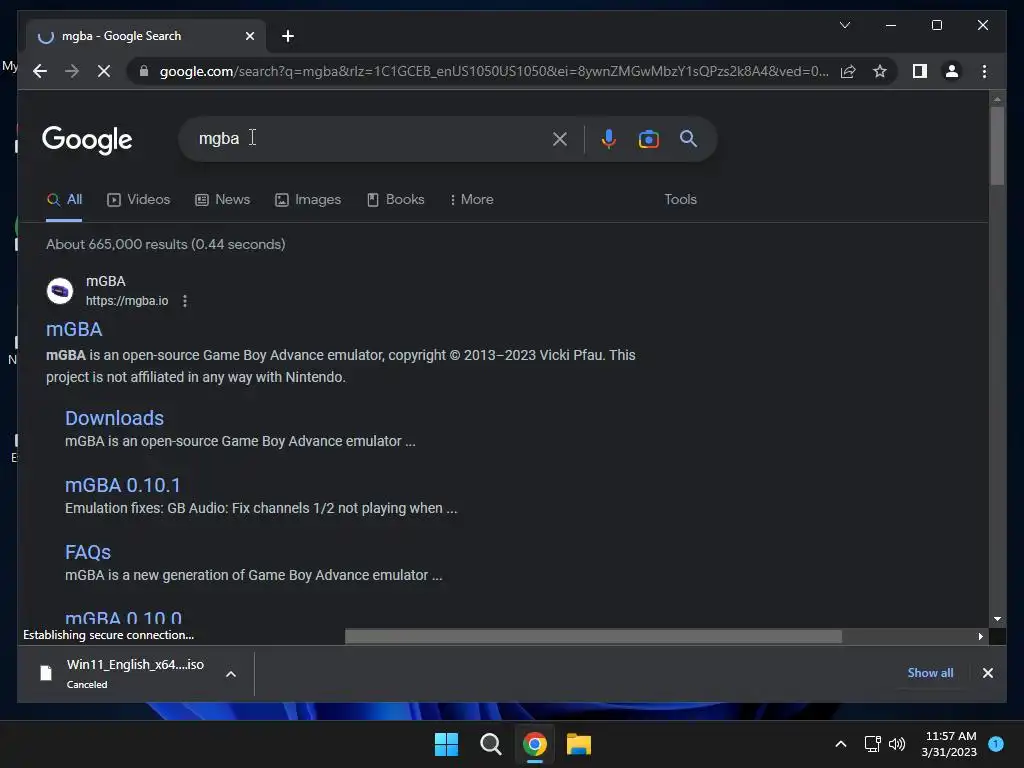This screenshot has width=1024, height=768.
Task: Close the mgba - Google Search tab
Action: click(x=249, y=36)
